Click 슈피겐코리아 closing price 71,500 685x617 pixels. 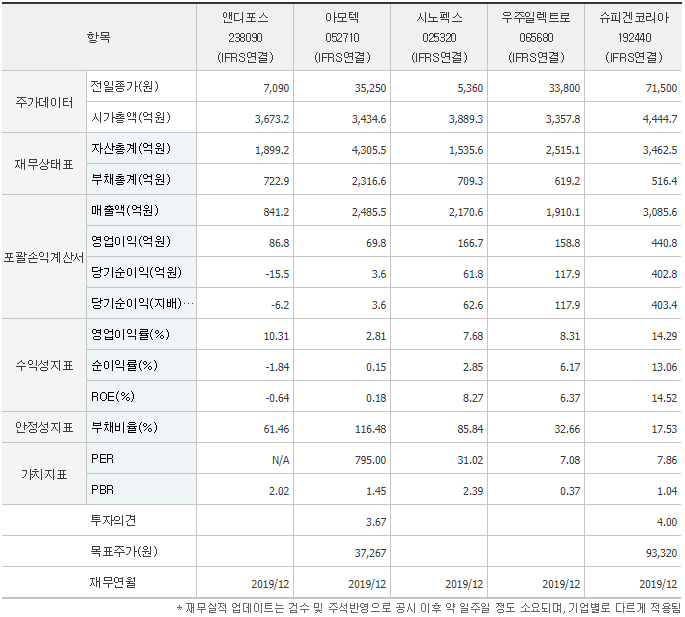coord(661,88)
